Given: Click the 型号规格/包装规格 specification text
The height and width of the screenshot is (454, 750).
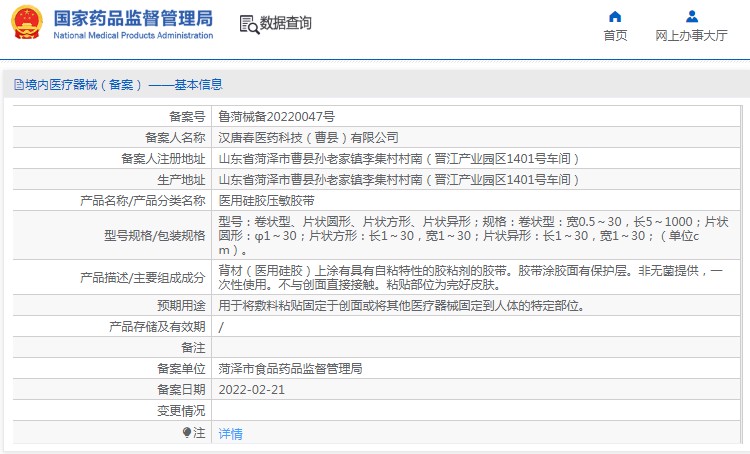Looking at the screenshot, I should [474, 235].
